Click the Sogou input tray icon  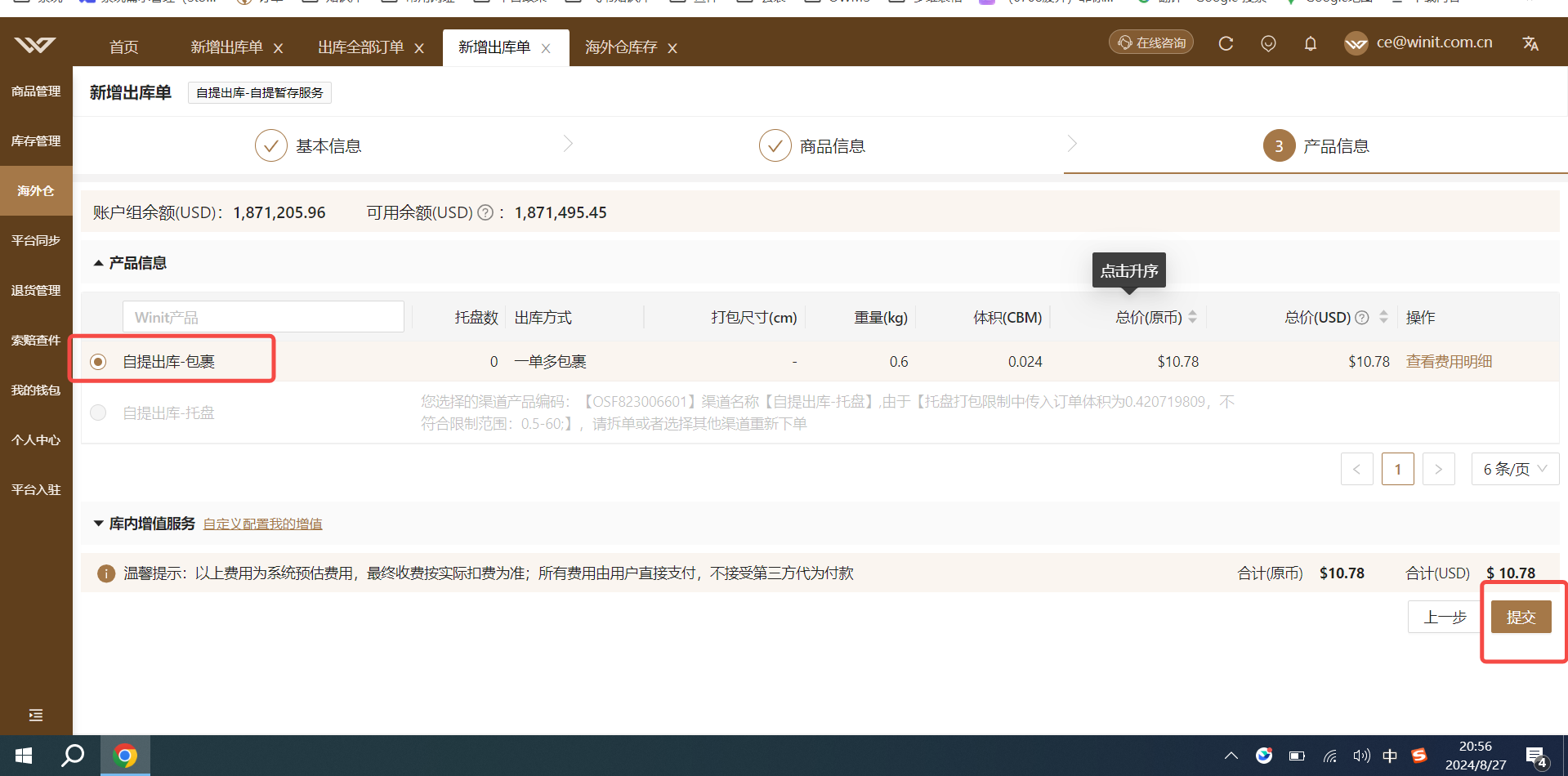click(x=1419, y=756)
